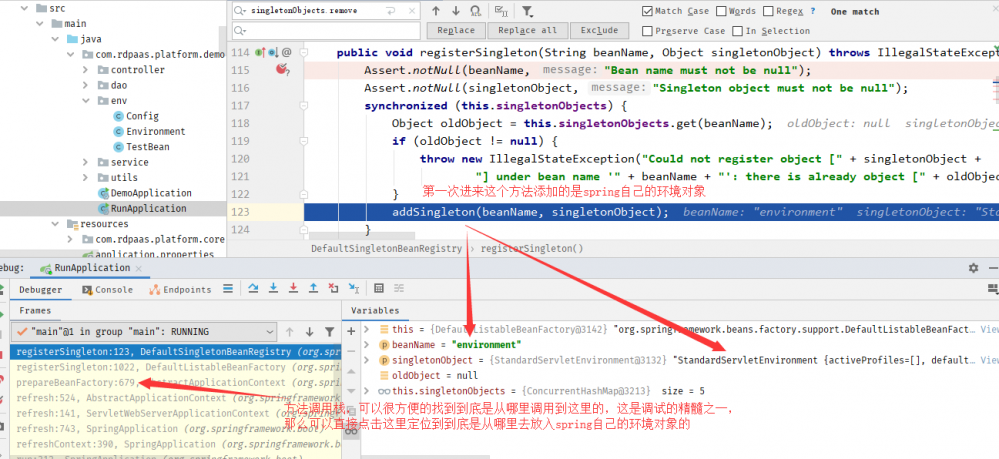Image resolution: width=999 pixels, height=459 pixels.
Task: Switch to the Console tab
Action: [107, 289]
